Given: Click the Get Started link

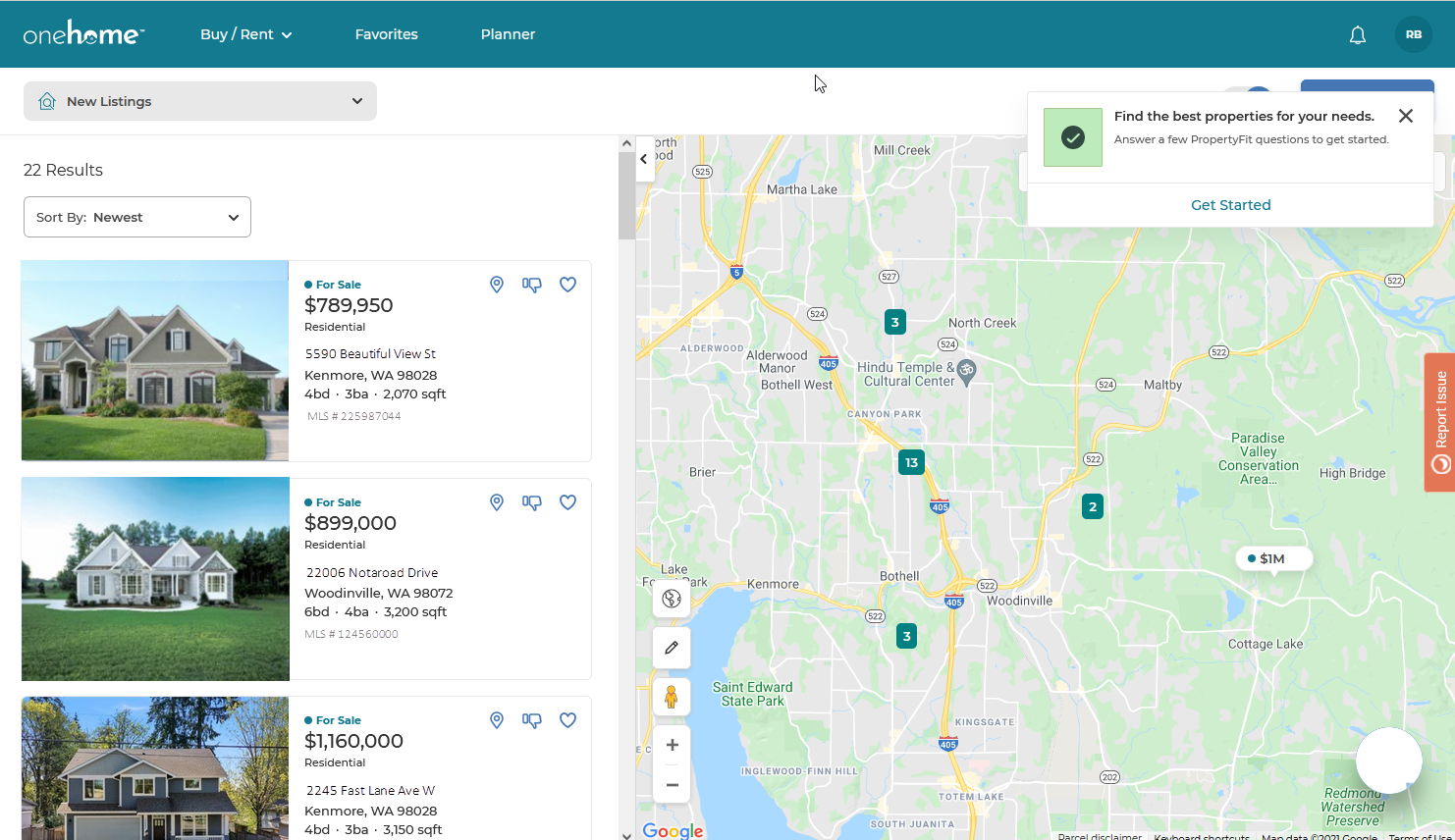Looking at the screenshot, I should [1230, 205].
